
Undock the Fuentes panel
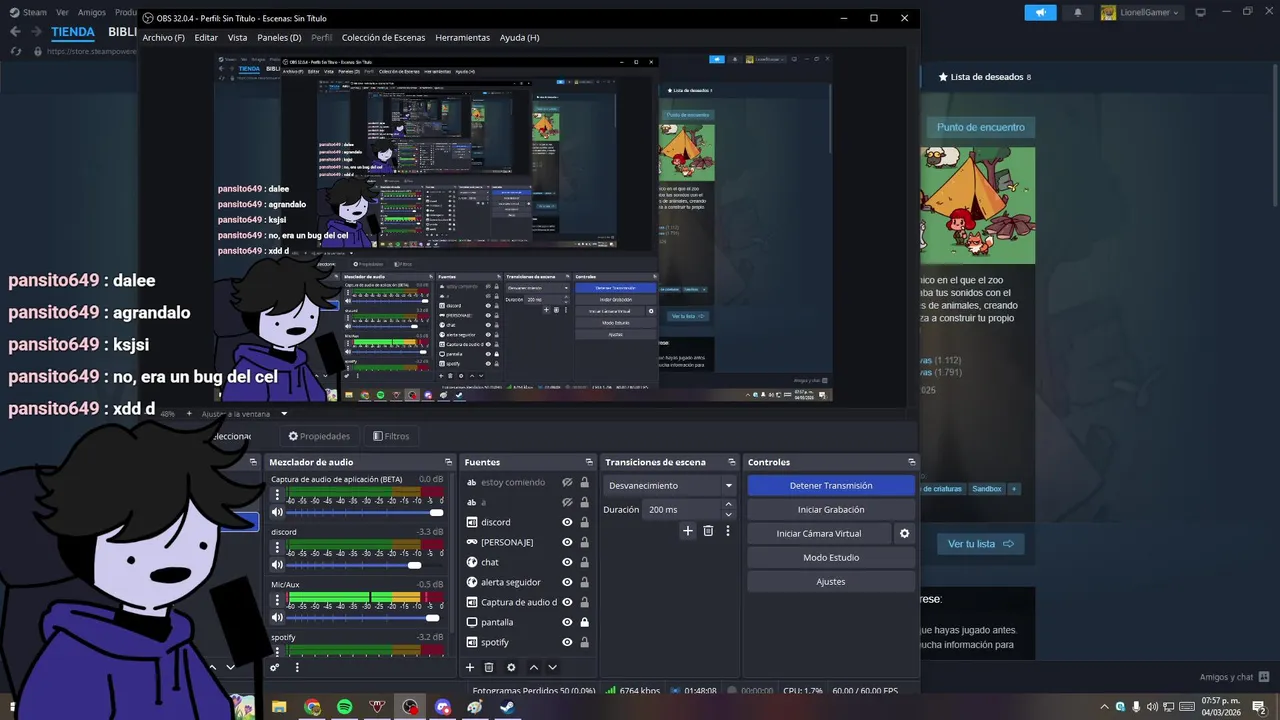[590, 462]
